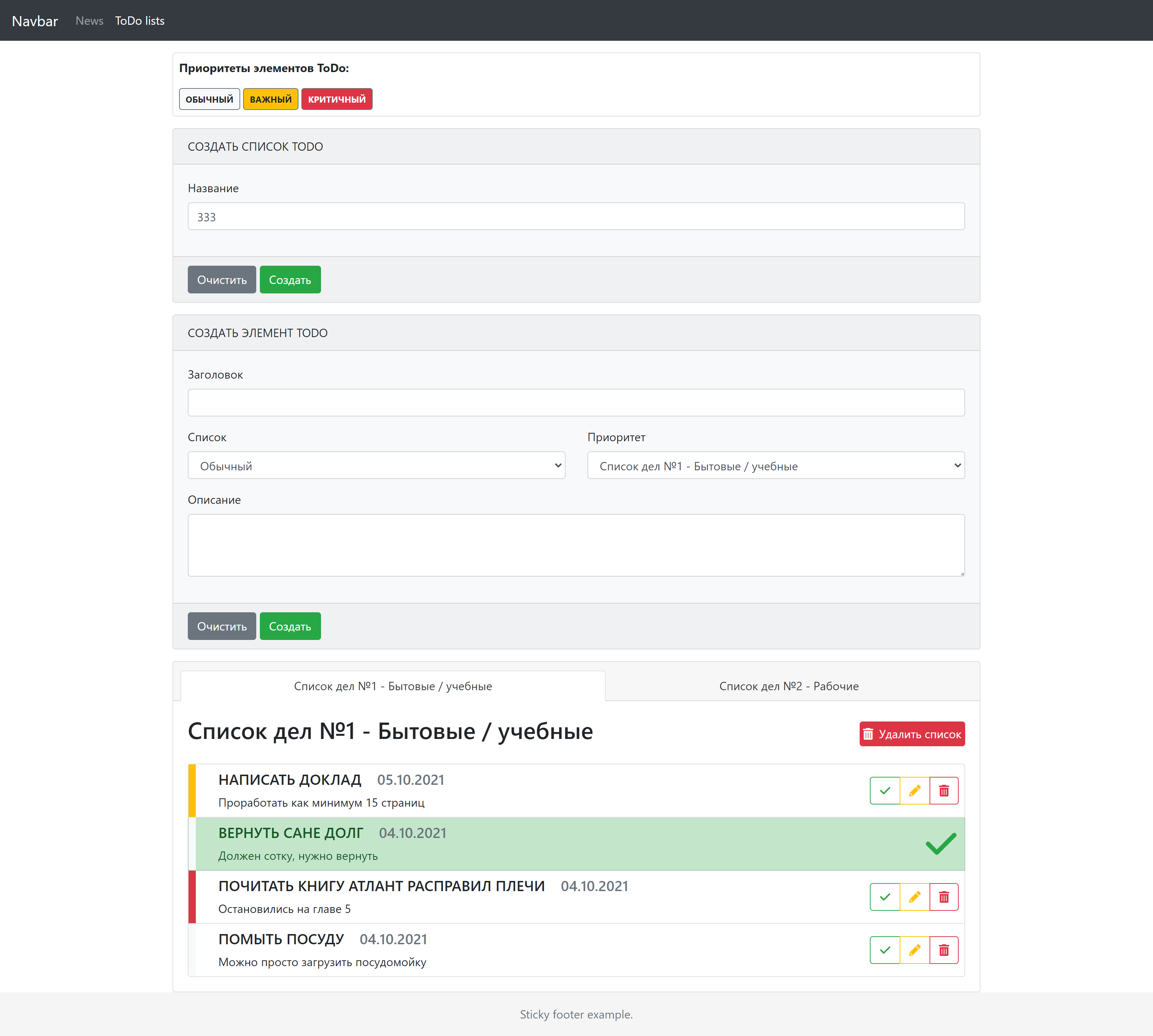Expand the "Приоритет" dropdown
Viewport: 1153px width, 1036px height.
(775, 465)
